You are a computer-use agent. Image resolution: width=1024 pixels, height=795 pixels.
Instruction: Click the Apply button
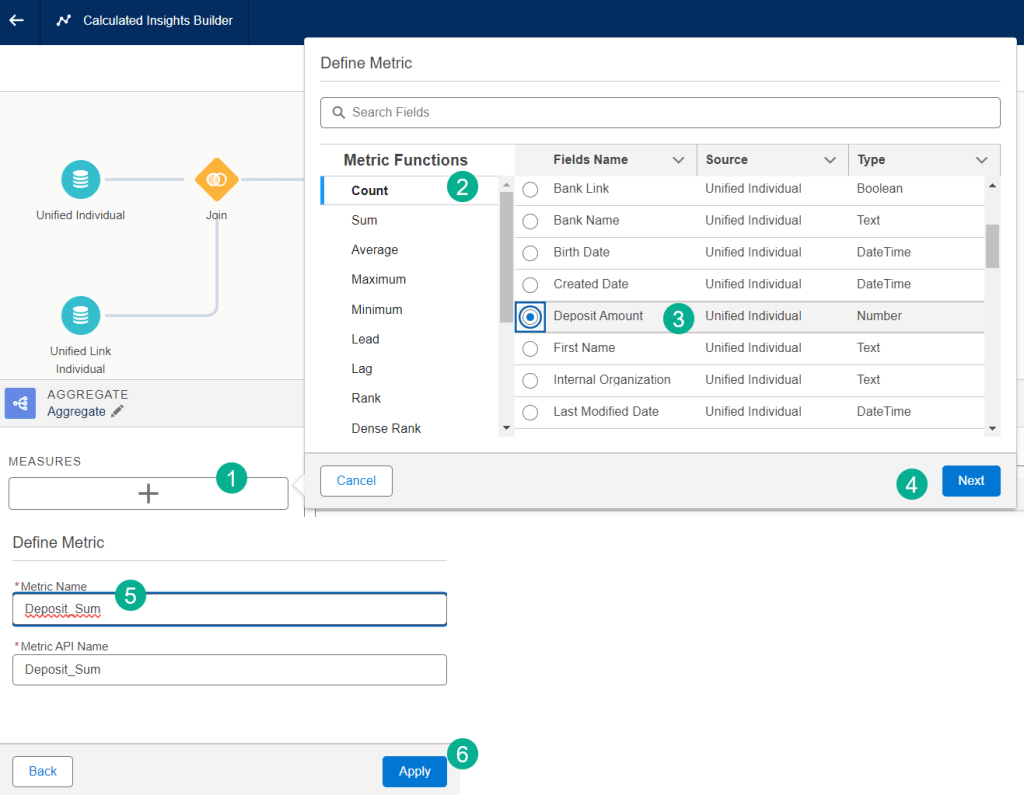coord(414,771)
